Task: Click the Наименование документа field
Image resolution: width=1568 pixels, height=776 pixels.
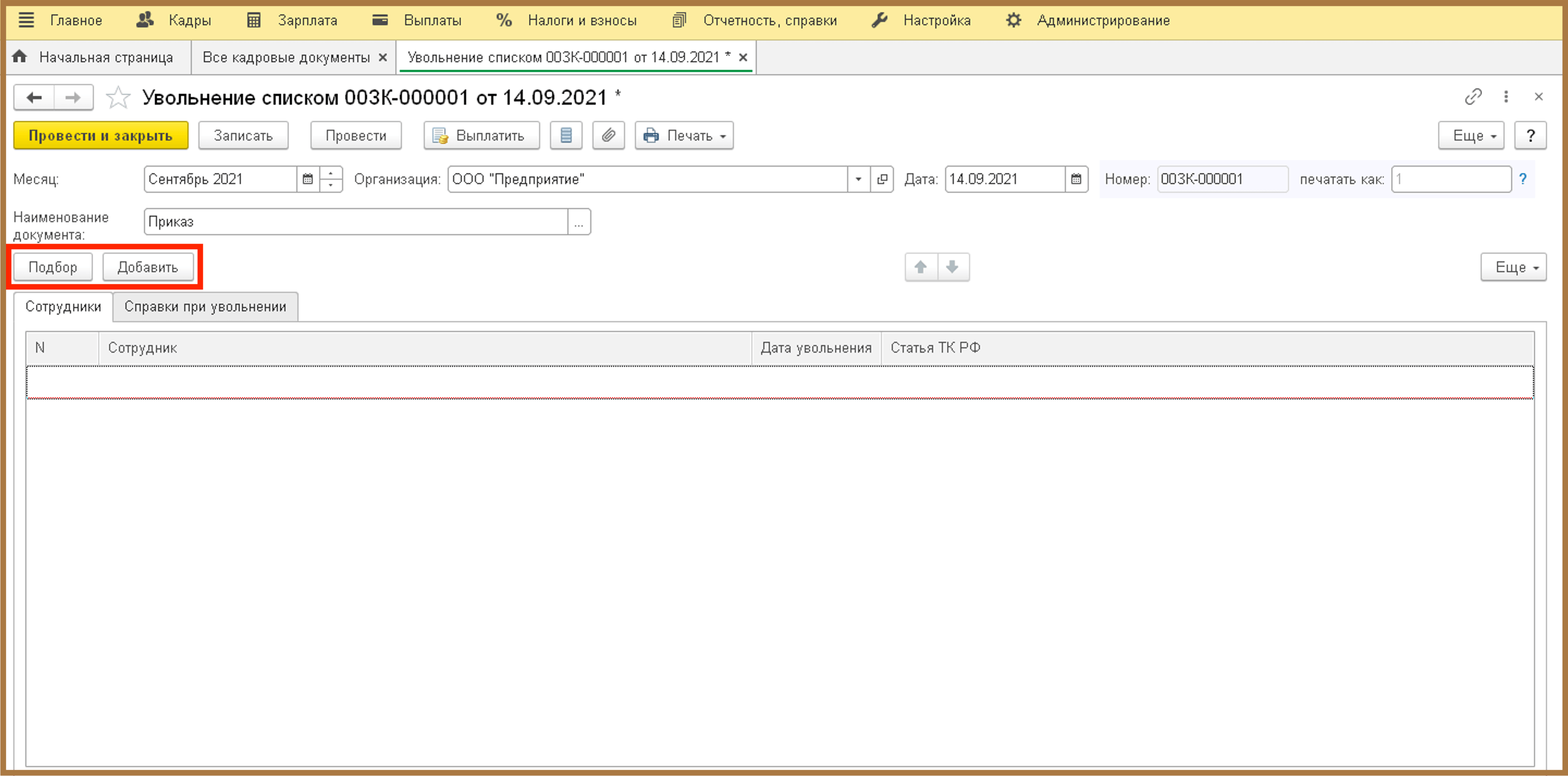Action: pos(356,222)
